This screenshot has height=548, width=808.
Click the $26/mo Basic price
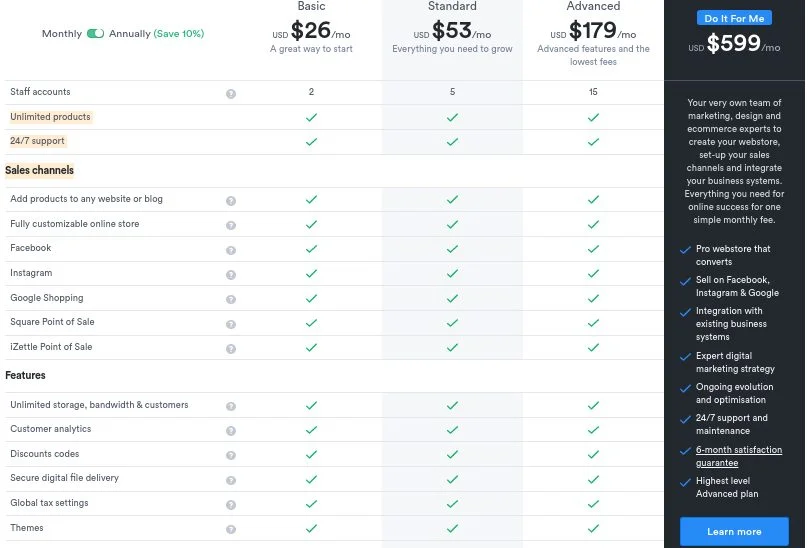click(311, 30)
